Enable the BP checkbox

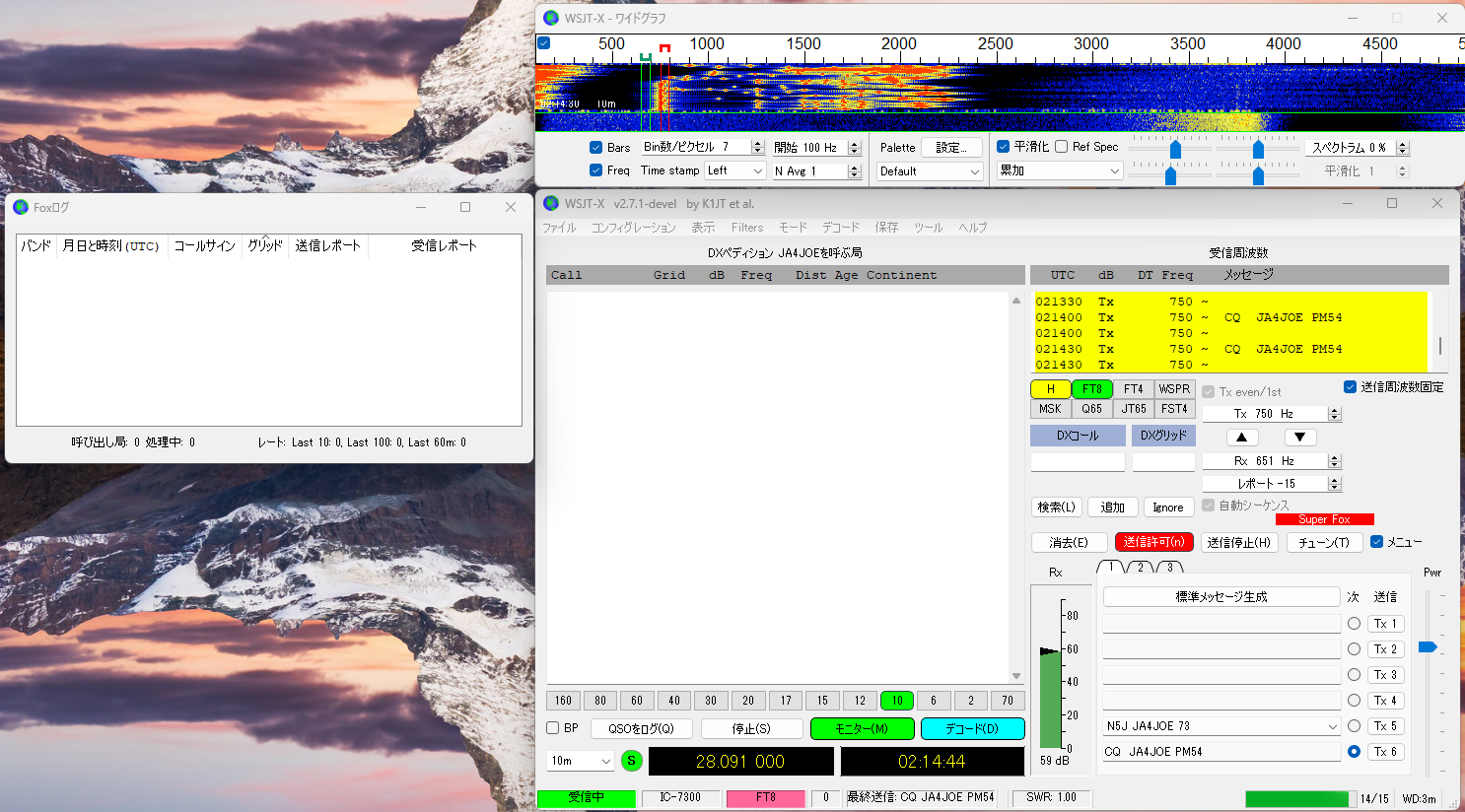[553, 728]
